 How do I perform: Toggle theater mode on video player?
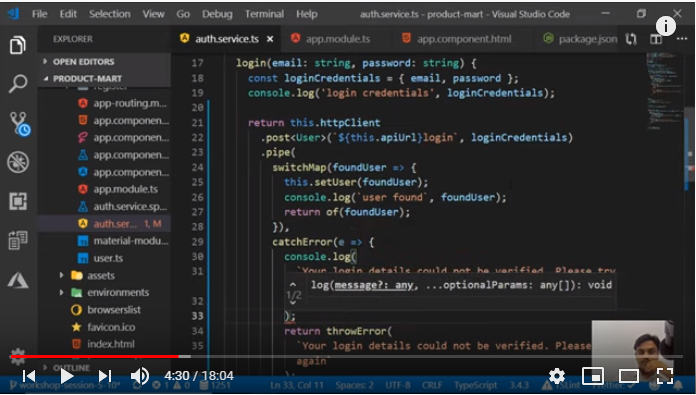click(x=629, y=376)
